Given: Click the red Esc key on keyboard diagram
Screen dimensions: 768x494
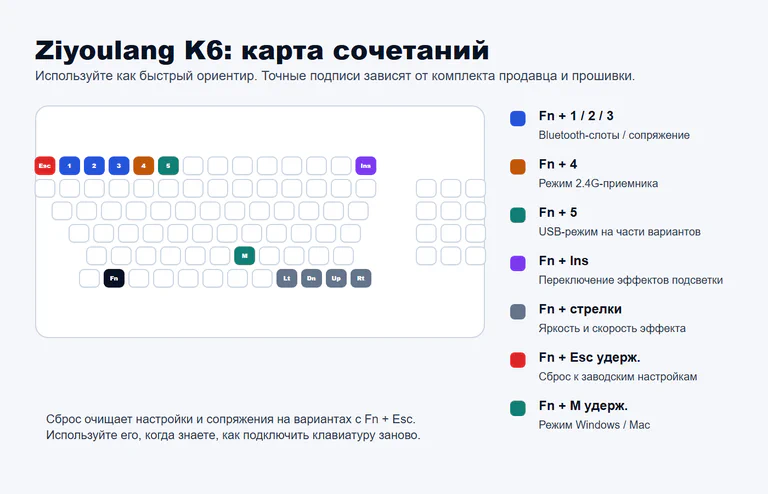Looking at the screenshot, I should coord(45,165).
